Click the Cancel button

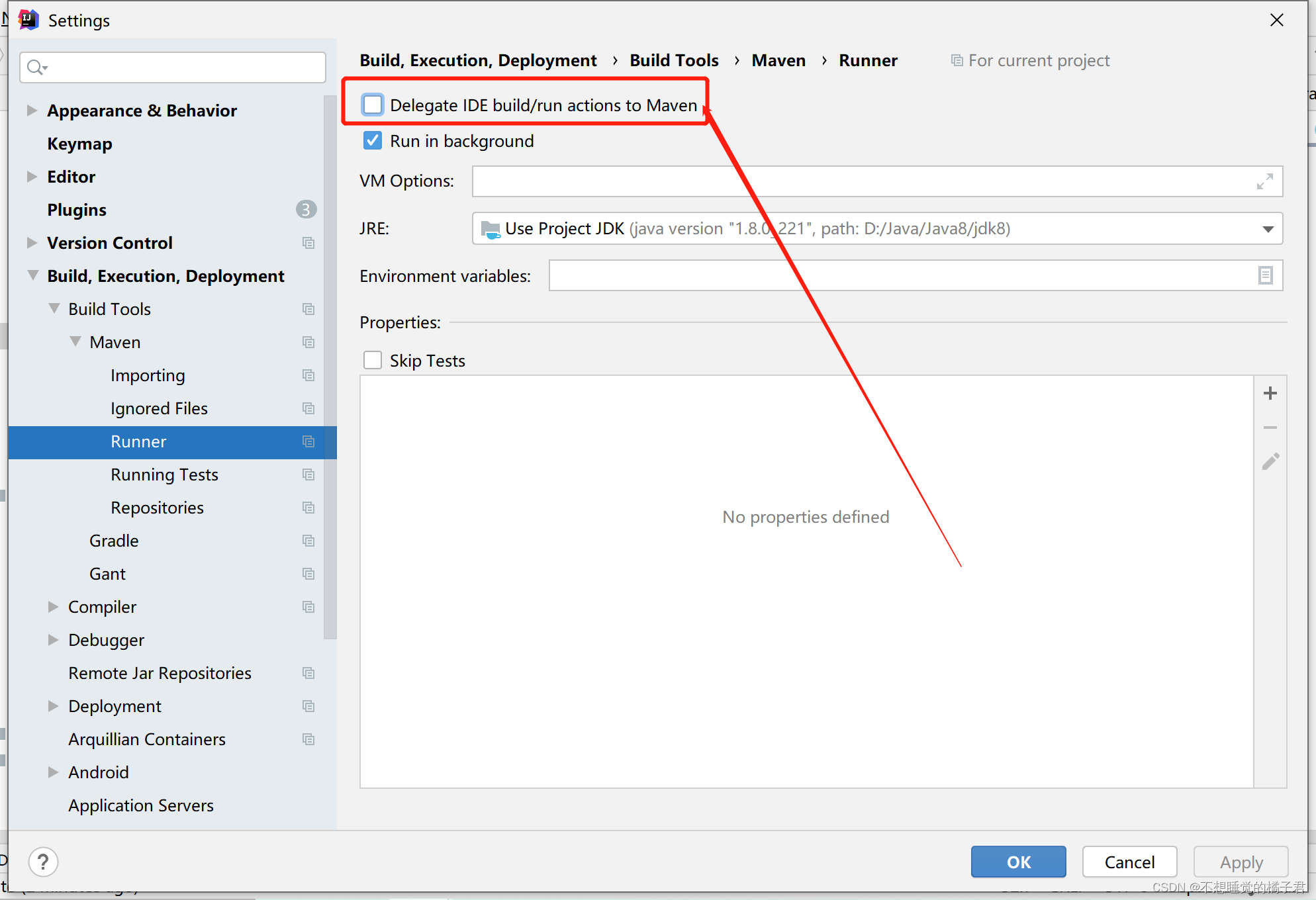click(x=1129, y=862)
